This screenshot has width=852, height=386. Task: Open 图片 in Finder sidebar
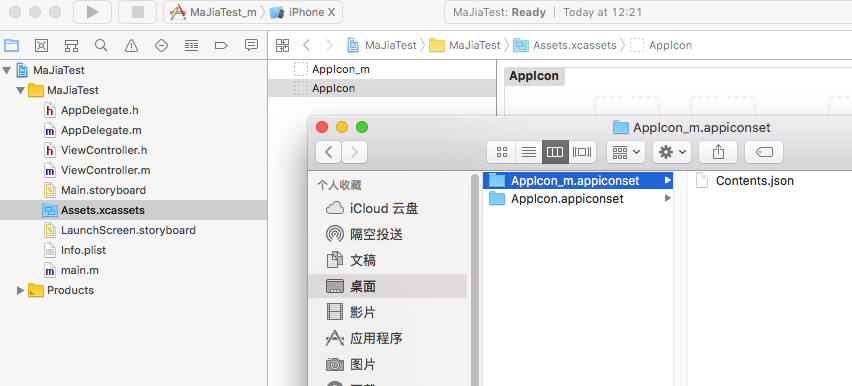pos(387,364)
